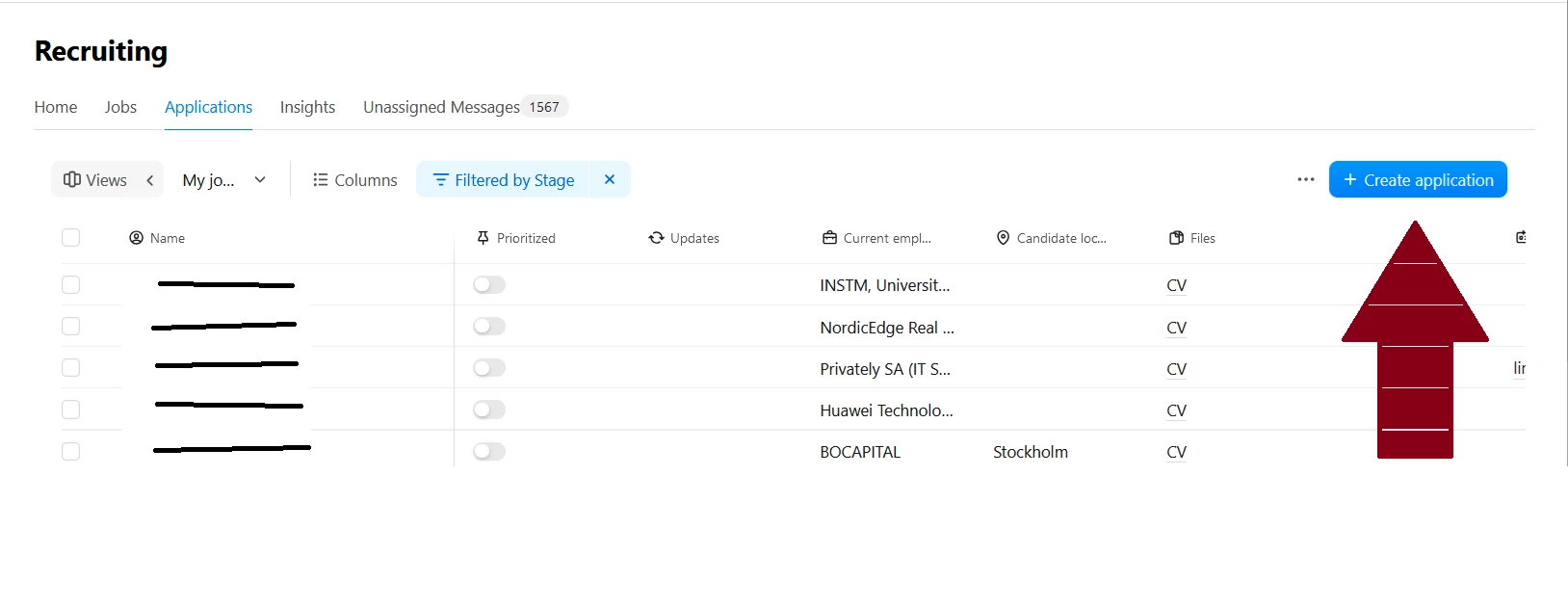Toggle Prioritized for Huawei Technolo... row
1568x608 pixels.
pos(489,410)
